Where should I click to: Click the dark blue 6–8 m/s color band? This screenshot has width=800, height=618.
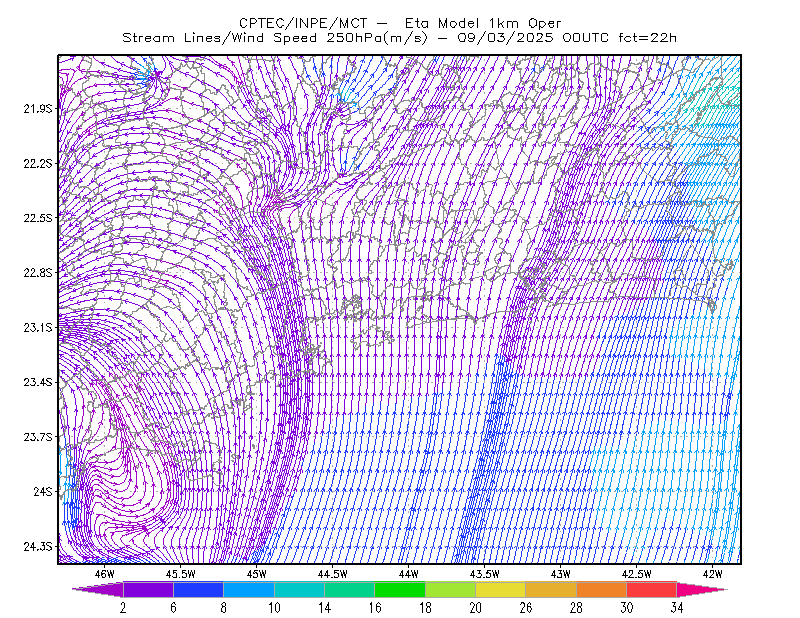(198, 589)
